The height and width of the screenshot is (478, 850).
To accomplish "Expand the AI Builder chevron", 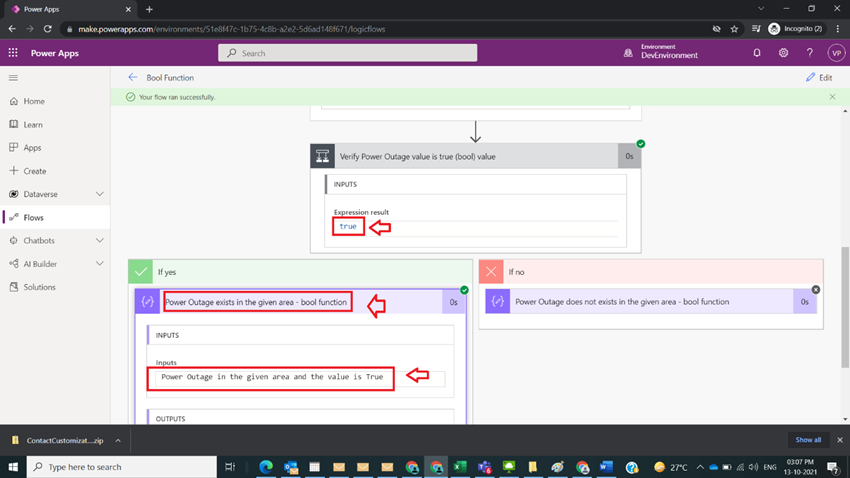I will [x=100, y=264].
